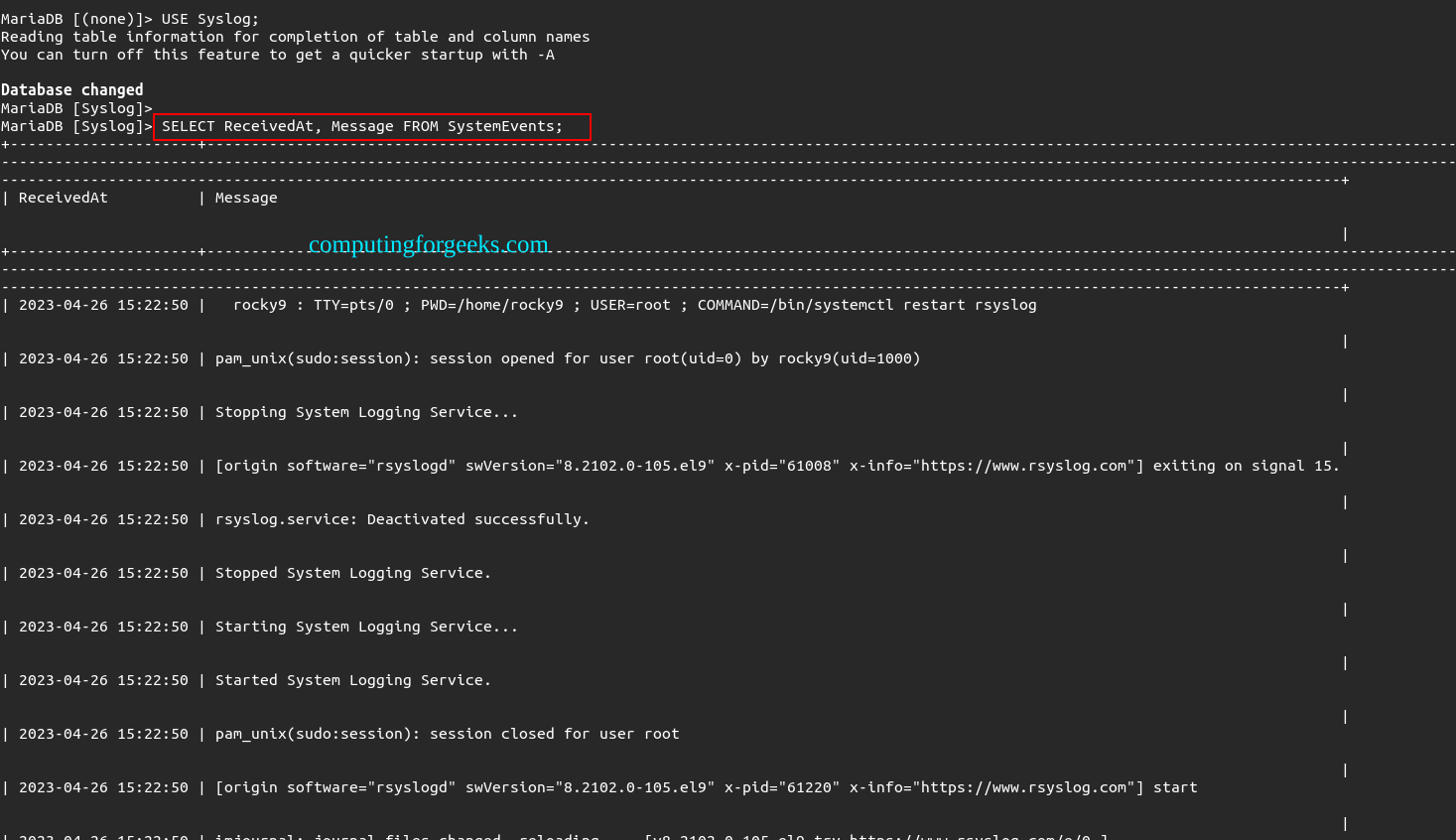Click the highlighted SELECT query text
The image size is (1456, 840).
(372, 126)
